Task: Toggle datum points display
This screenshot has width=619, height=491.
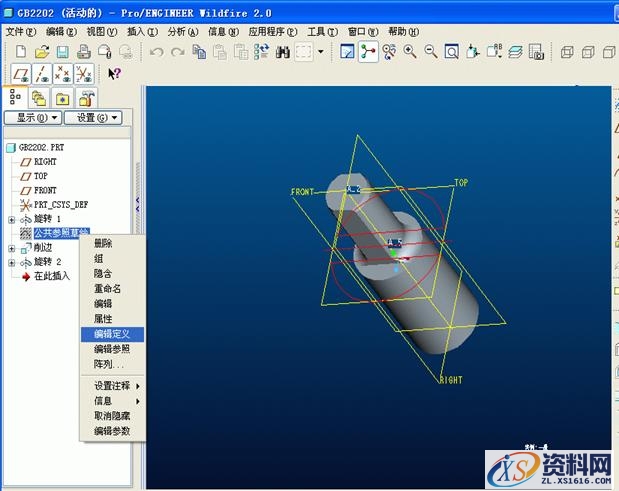Action: [x=63, y=74]
